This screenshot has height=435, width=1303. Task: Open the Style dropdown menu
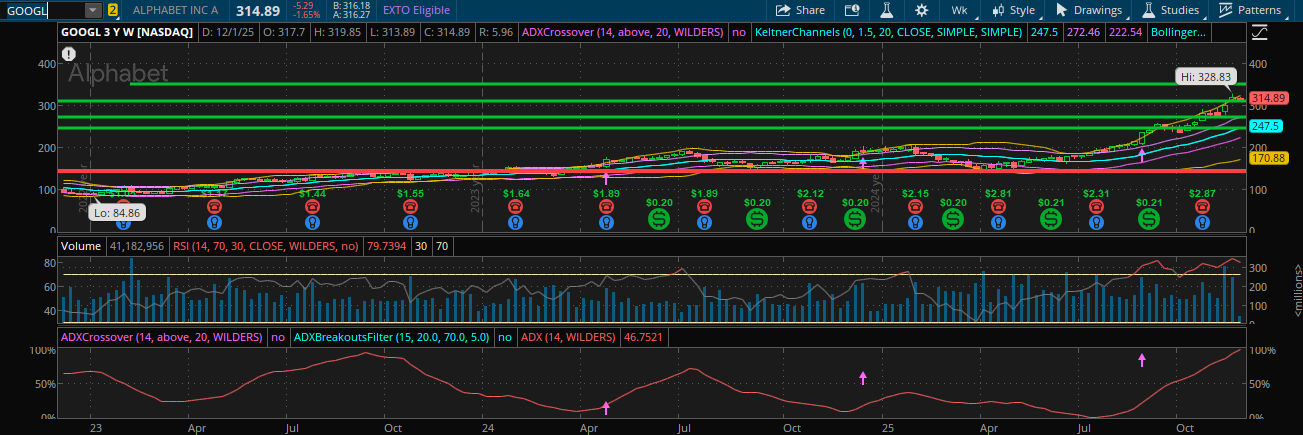(x=1014, y=10)
